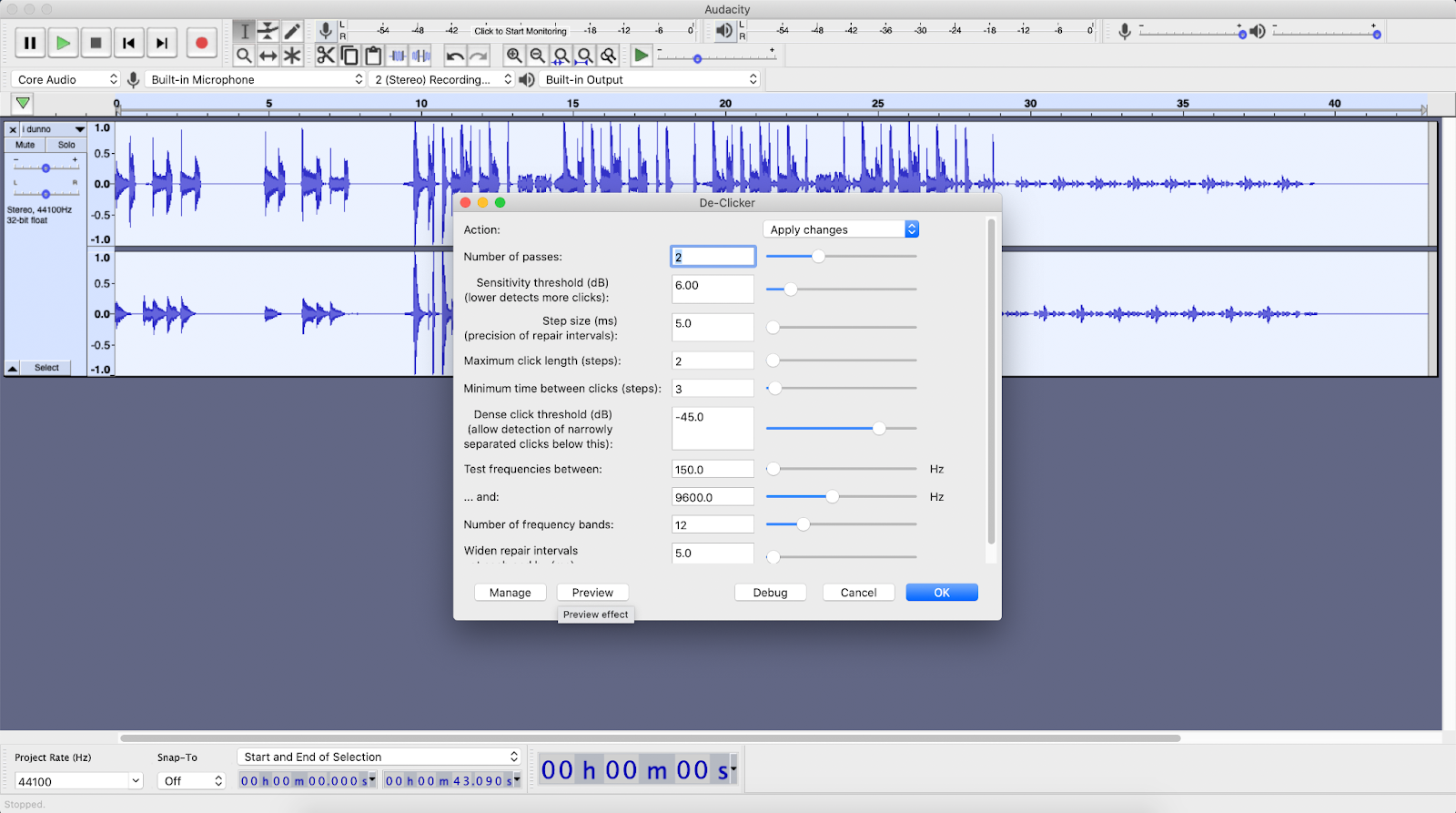Mute the 'i dunno' track
Image resolution: width=1456 pixels, height=813 pixels.
25,145
